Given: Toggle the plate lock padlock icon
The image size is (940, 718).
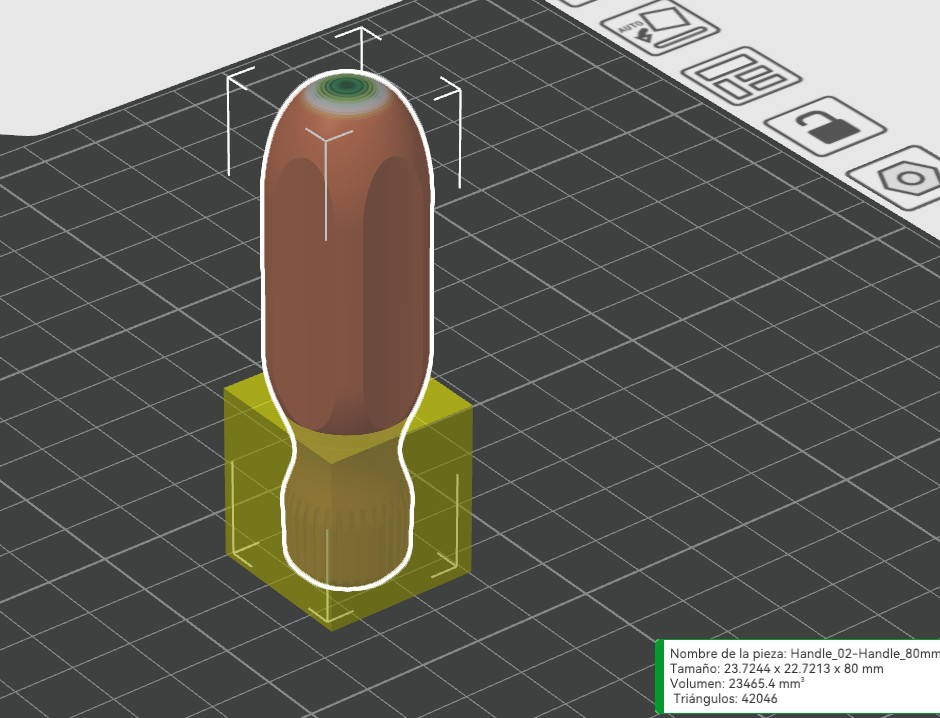Looking at the screenshot, I should tap(825, 126).
